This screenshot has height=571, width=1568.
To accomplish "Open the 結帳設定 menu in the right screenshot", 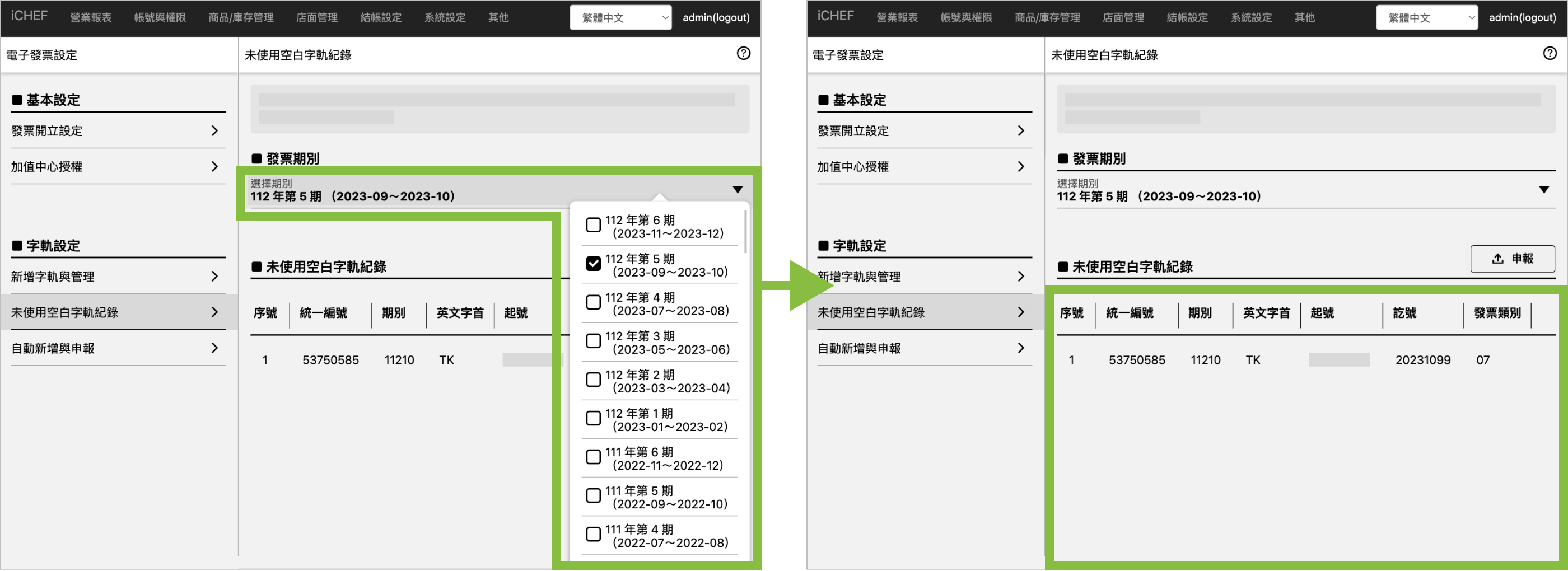I will (x=1186, y=18).
